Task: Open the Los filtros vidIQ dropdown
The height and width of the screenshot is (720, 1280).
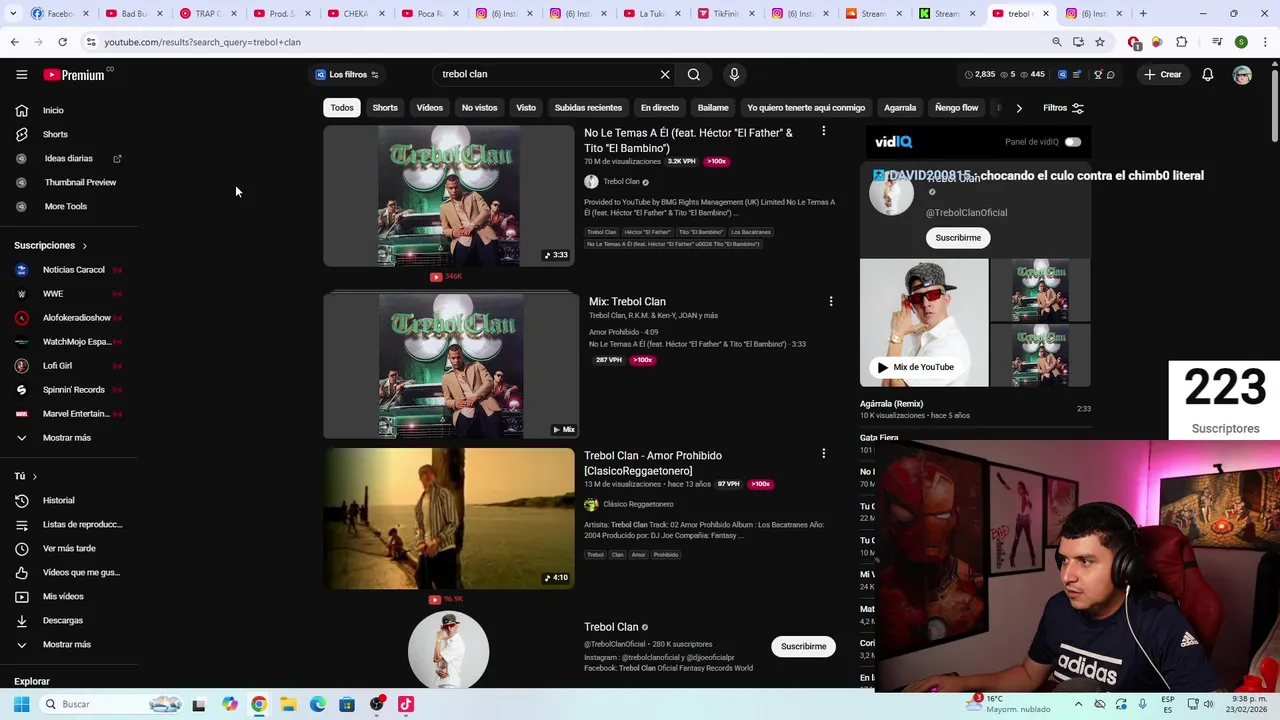Action: 346,74
